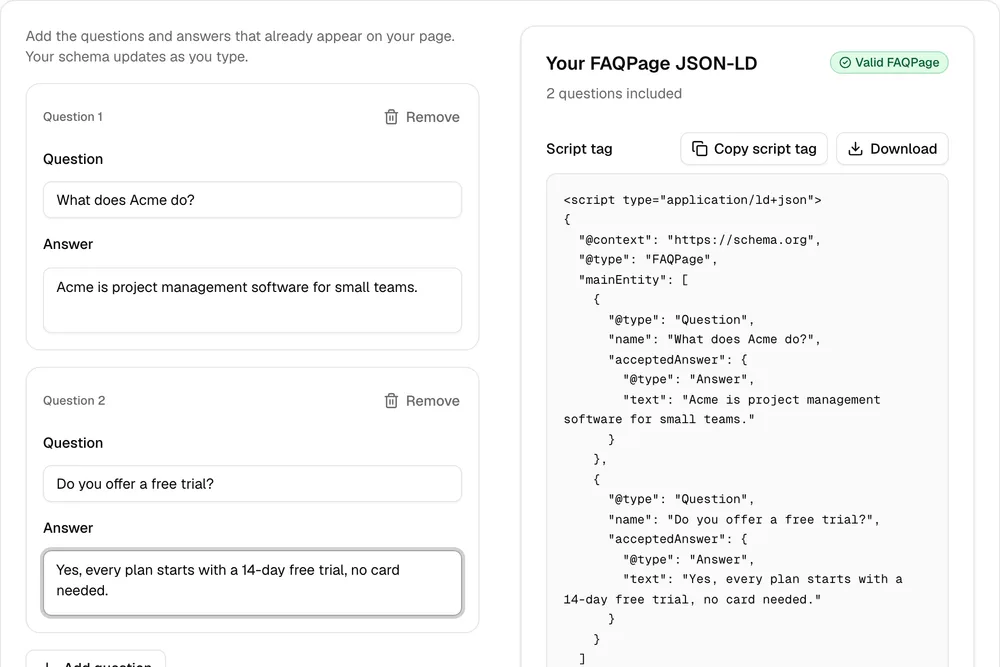Click the checkmark icon in Valid FAQPage badge
The height and width of the screenshot is (667, 1000).
(x=845, y=62)
